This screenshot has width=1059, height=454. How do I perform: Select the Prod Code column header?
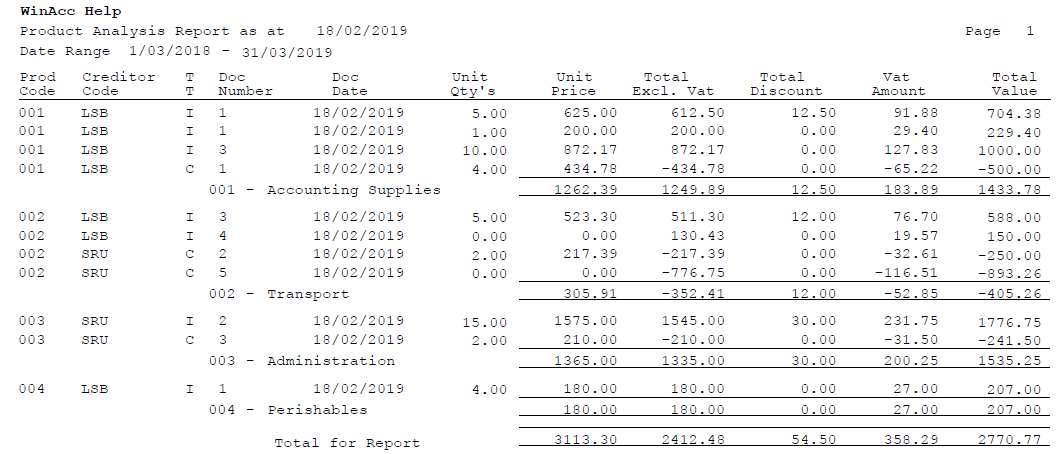pyautogui.click(x=38, y=84)
